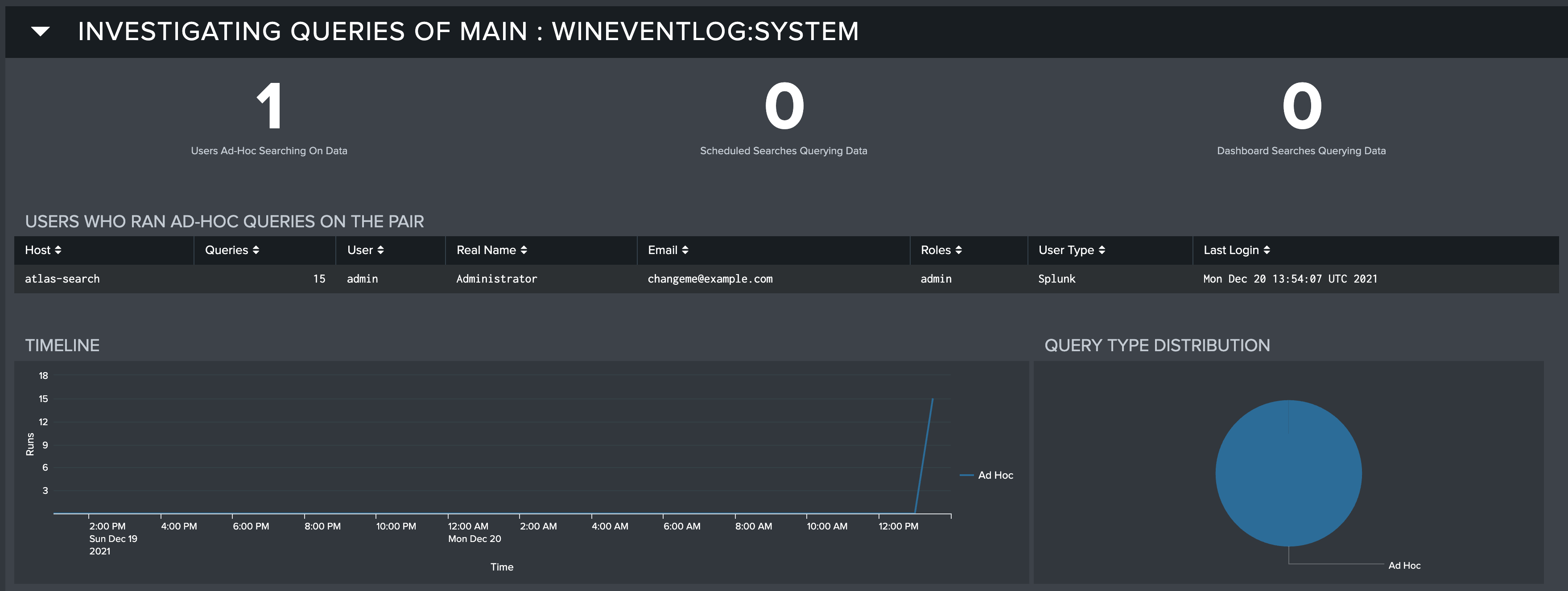The width and height of the screenshot is (1568, 591).
Task: Click the atlas-search host cell
Action: point(62,279)
